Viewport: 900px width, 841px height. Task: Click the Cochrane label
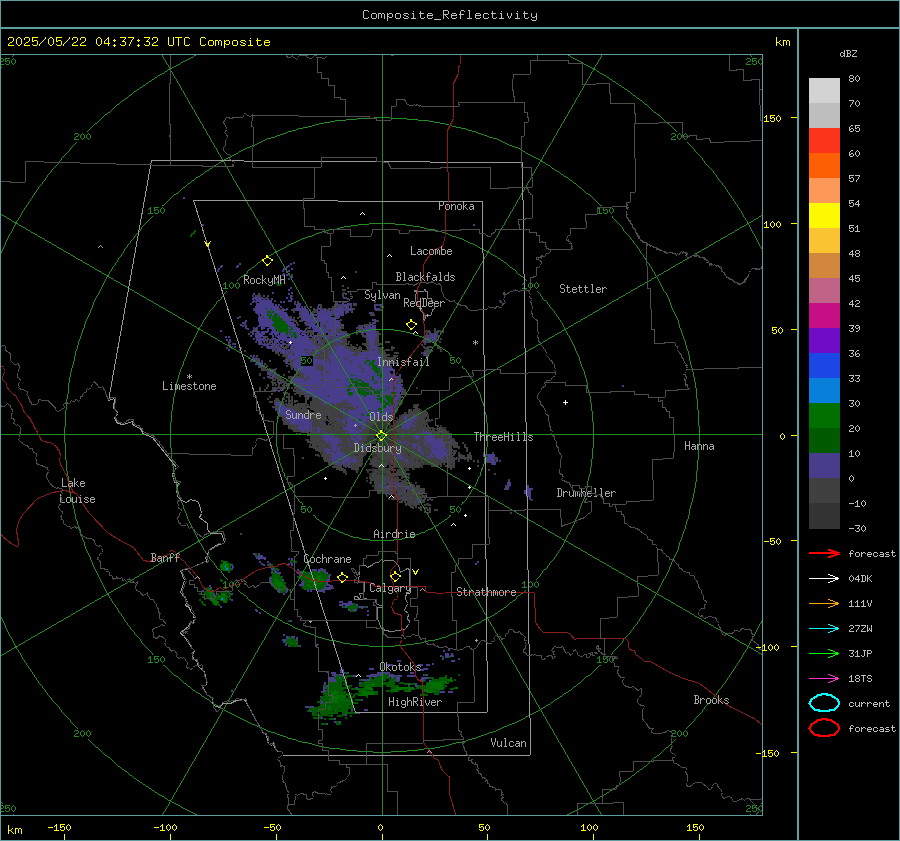[x=327, y=559]
